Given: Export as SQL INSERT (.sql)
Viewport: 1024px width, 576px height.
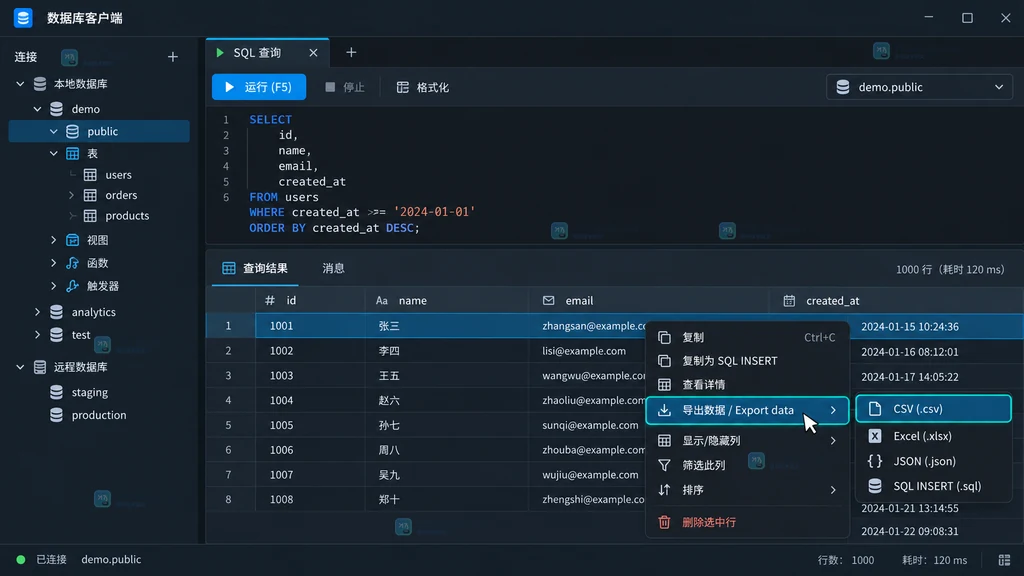Looking at the screenshot, I should pyautogui.click(x=933, y=486).
